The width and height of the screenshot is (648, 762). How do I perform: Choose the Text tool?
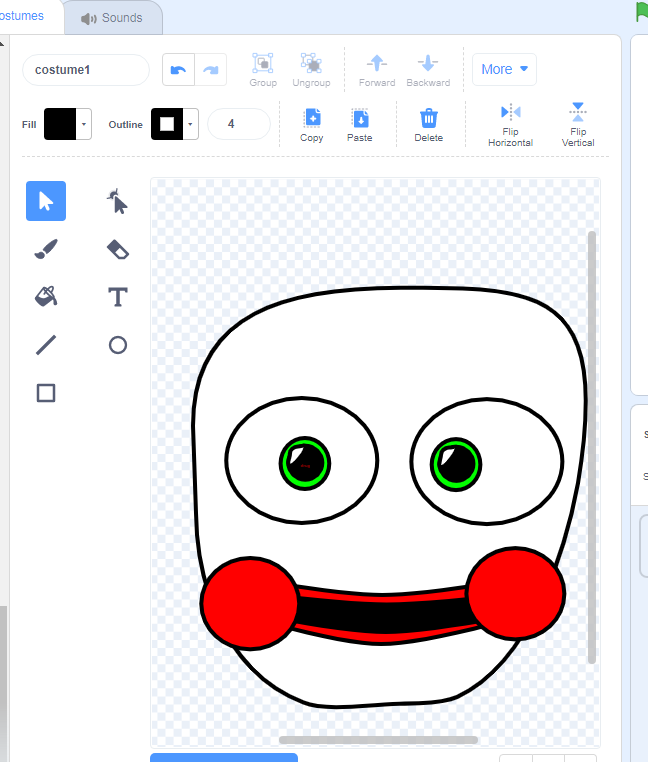(117, 297)
